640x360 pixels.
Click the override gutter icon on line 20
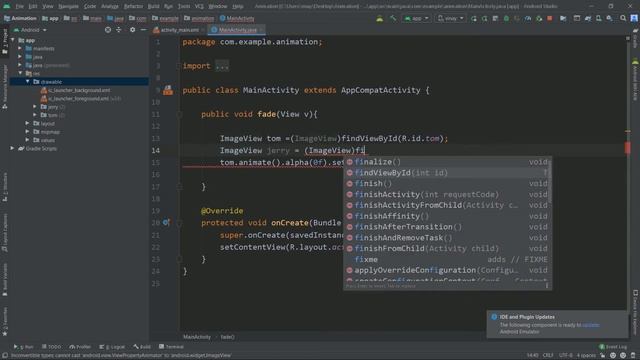click(x=166, y=223)
